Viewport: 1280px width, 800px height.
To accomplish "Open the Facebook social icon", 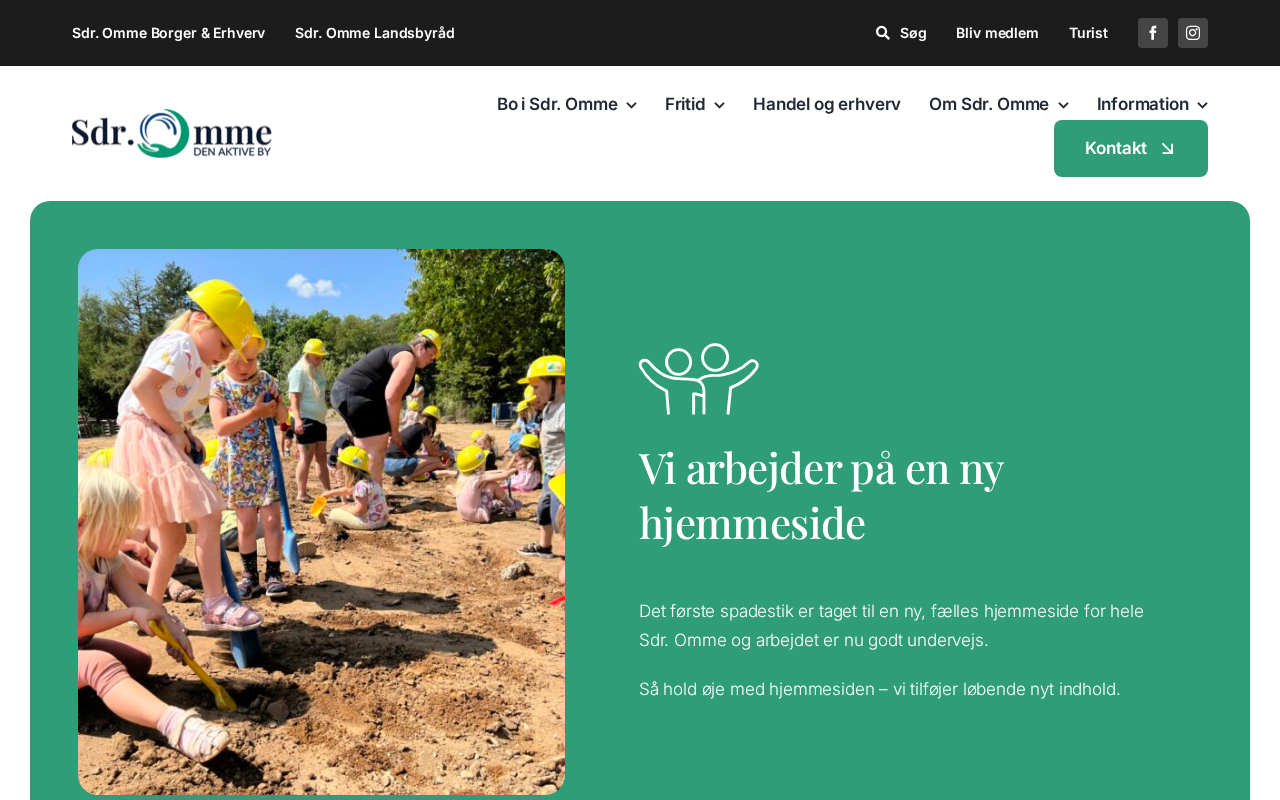I will click(1152, 33).
